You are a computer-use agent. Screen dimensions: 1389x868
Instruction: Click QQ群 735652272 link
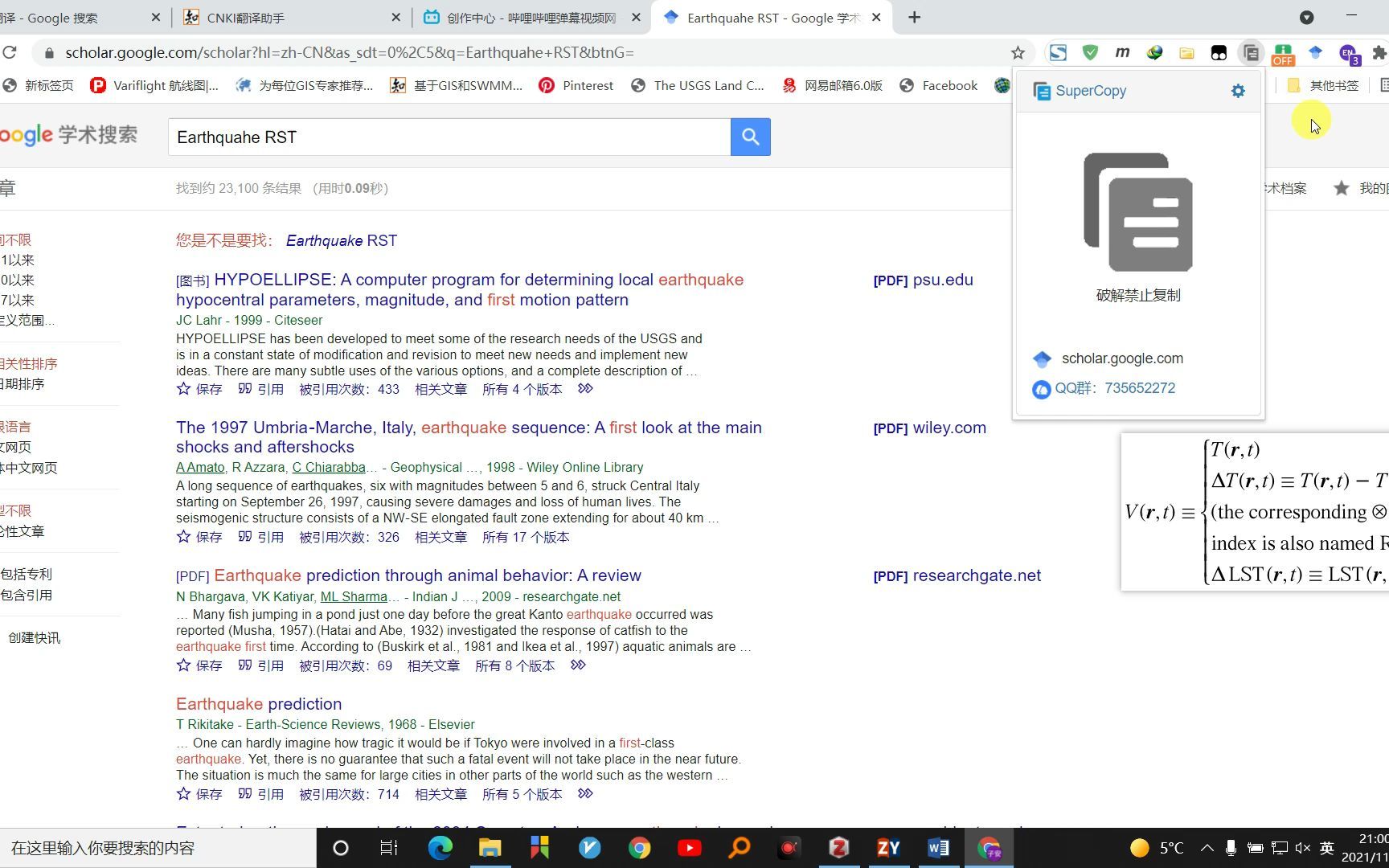1115,388
